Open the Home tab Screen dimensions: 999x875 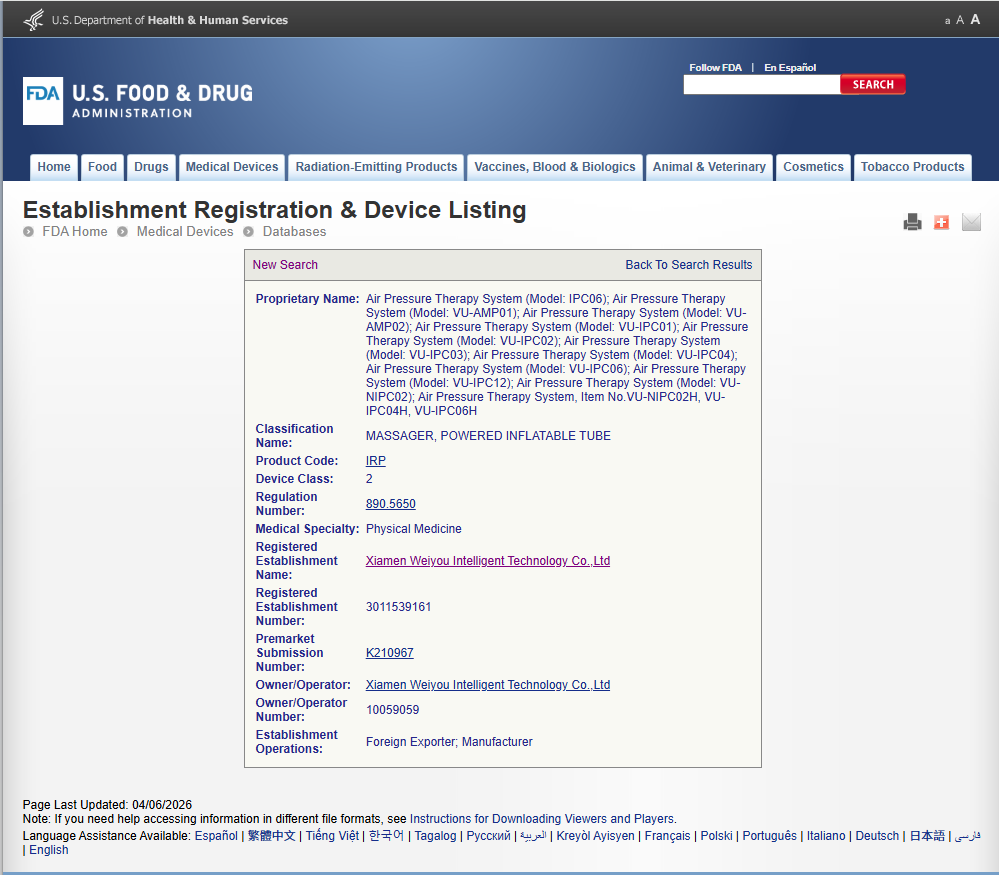coord(54,167)
